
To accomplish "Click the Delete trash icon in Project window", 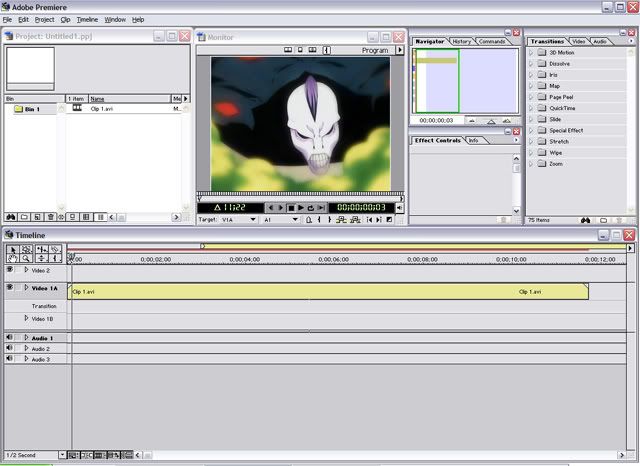I will pos(51,217).
